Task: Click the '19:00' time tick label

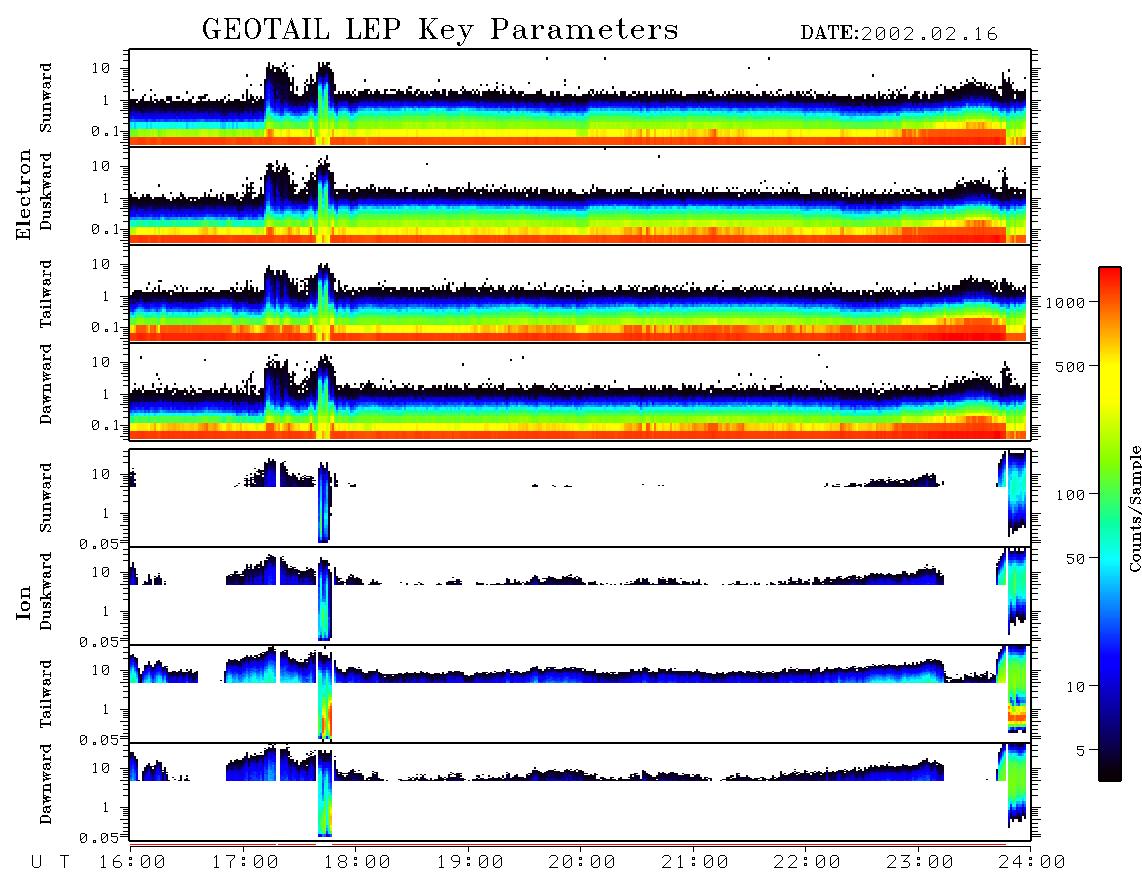Action: click(x=470, y=863)
